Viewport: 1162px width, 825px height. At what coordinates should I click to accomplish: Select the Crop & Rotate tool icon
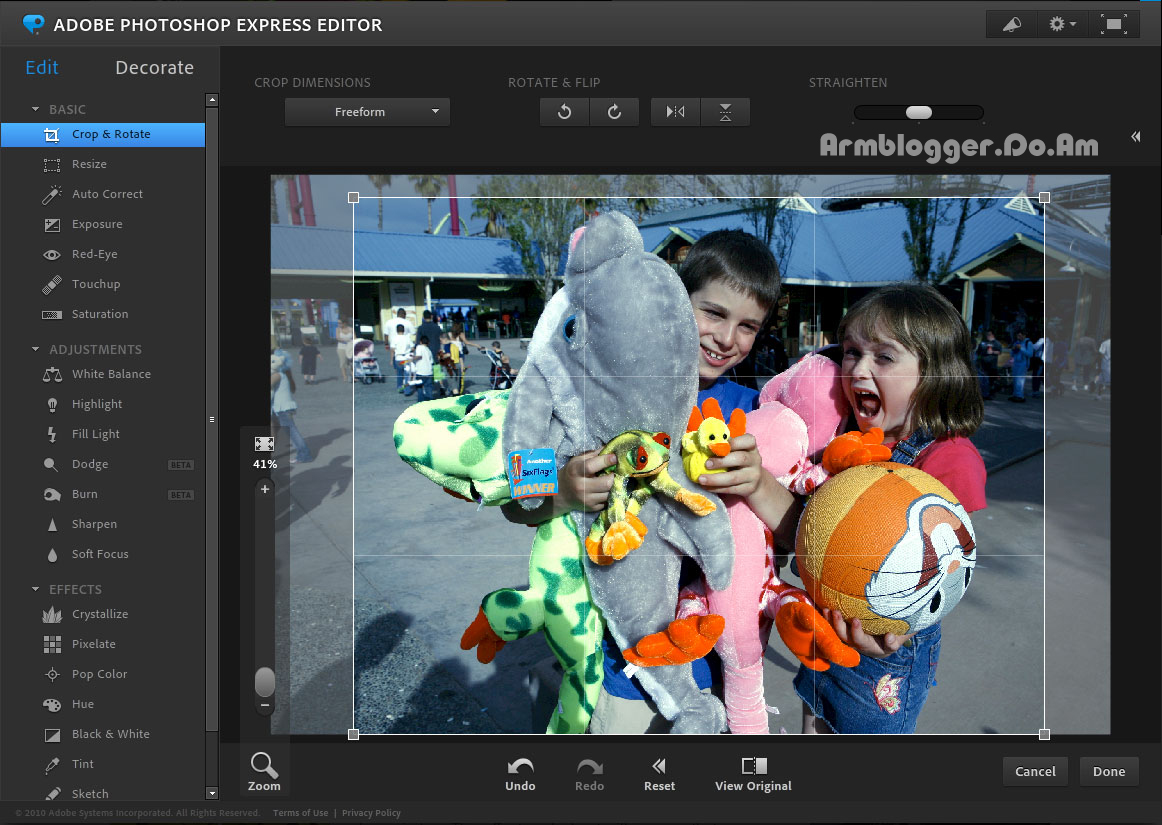pos(51,135)
